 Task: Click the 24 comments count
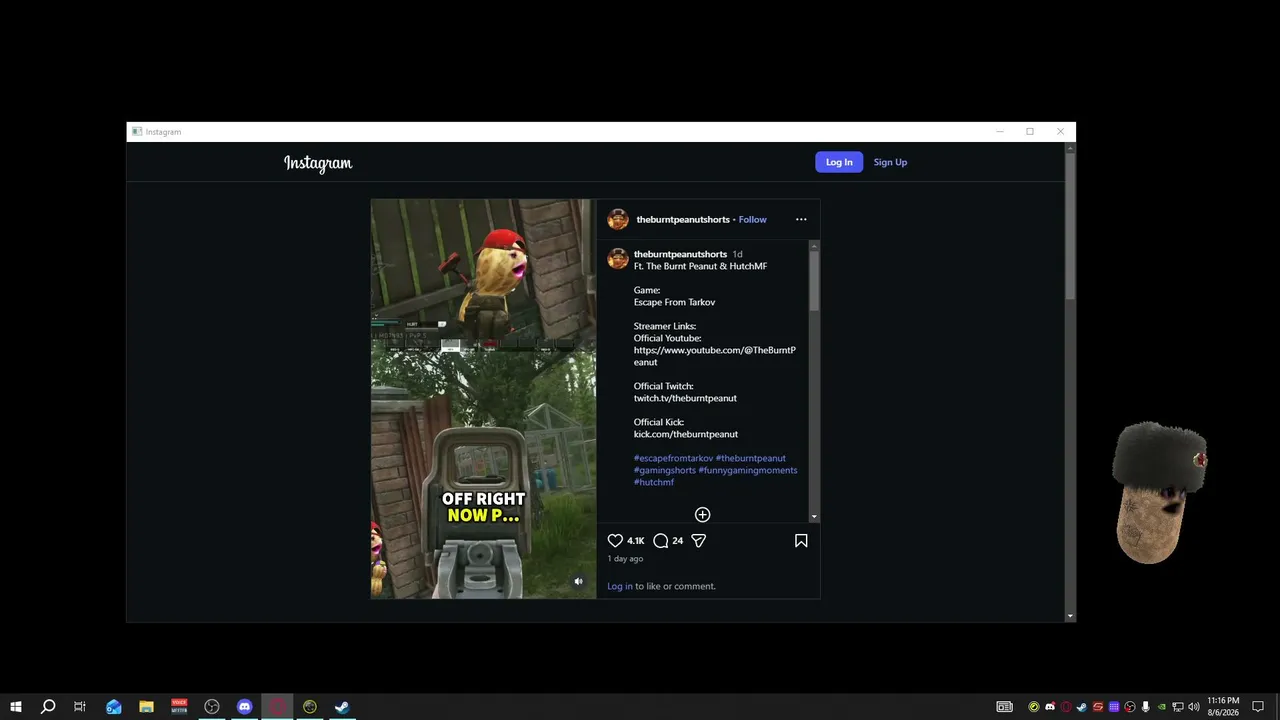678,541
